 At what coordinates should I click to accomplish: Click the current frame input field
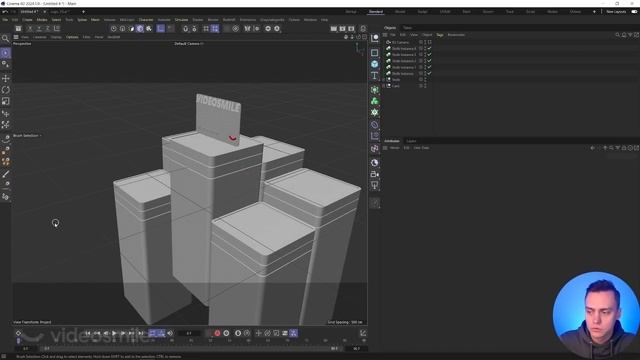[x=189, y=333]
